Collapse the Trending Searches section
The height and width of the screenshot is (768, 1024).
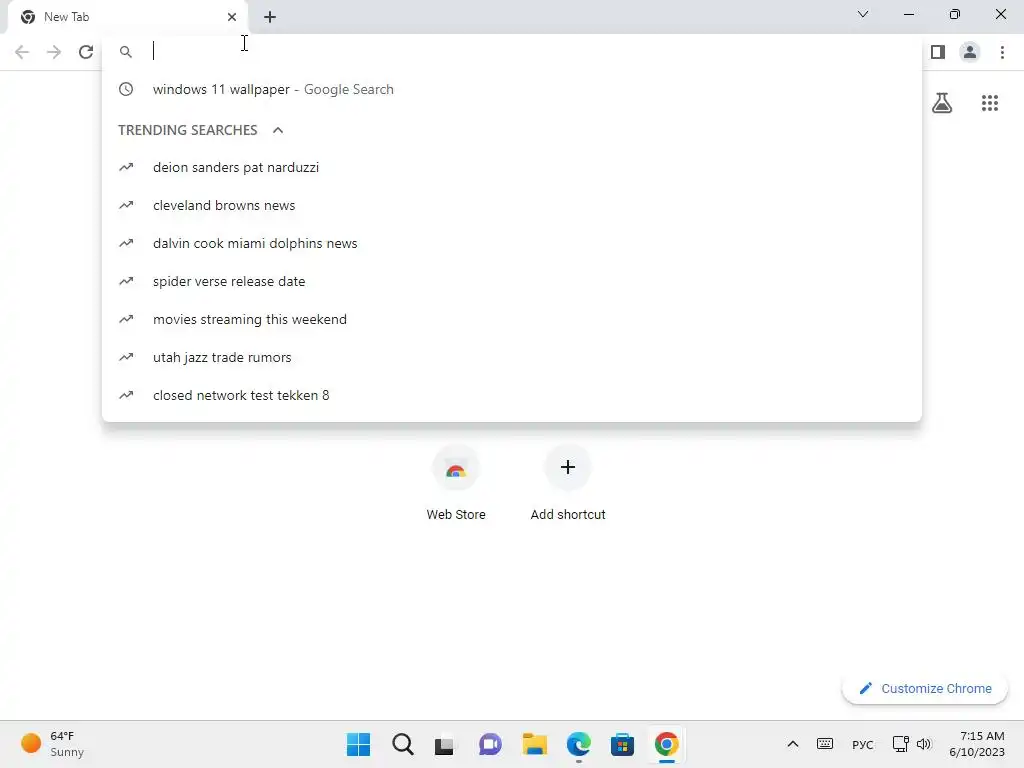pos(278,130)
